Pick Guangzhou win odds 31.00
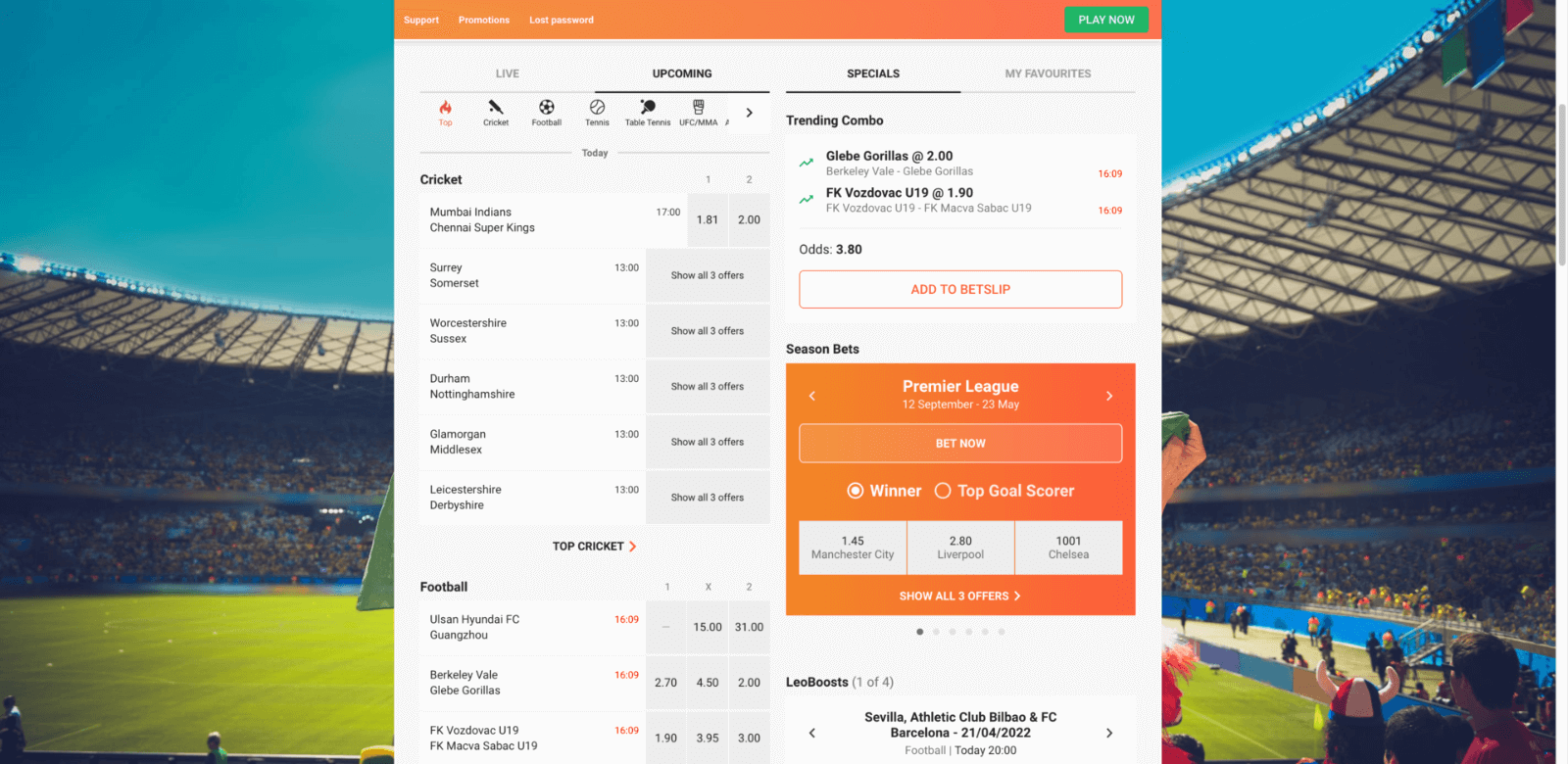 [x=749, y=627]
